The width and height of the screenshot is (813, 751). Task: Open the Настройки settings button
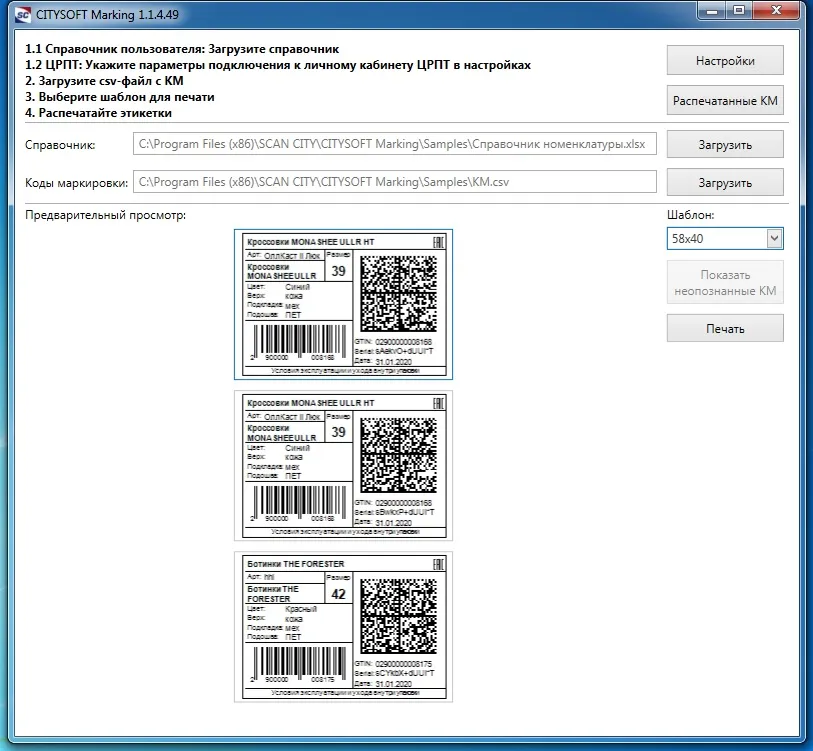click(725, 61)
